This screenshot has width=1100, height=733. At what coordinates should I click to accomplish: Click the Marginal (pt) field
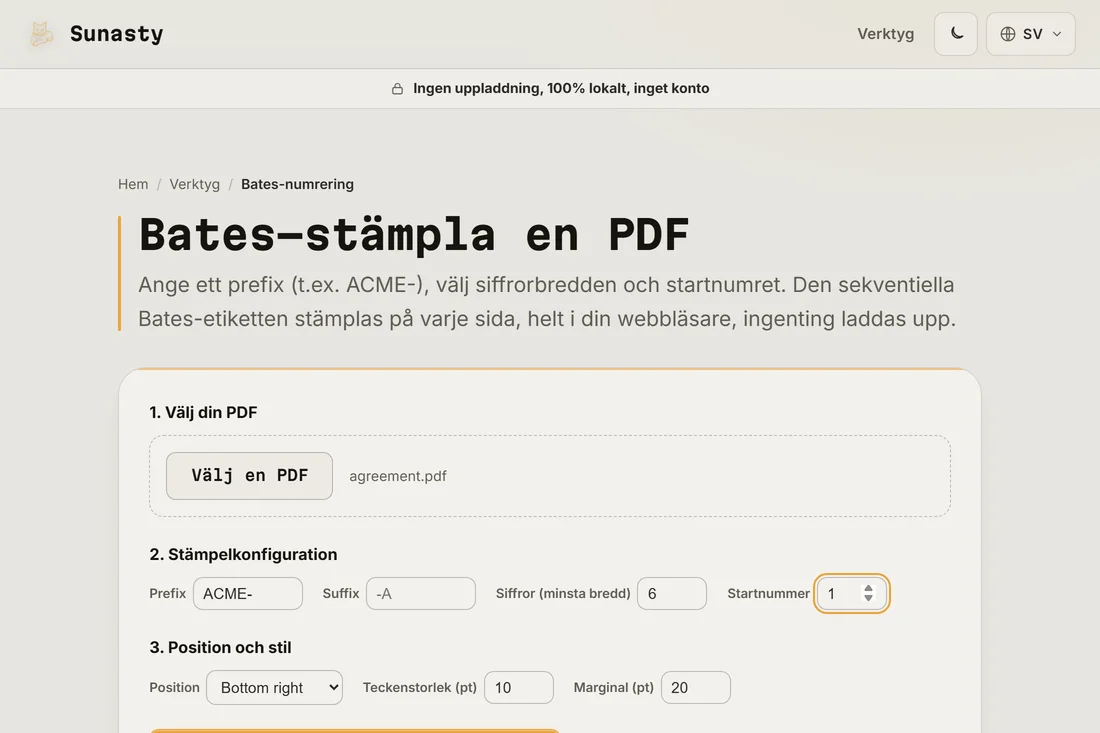(x=695, y=687)
